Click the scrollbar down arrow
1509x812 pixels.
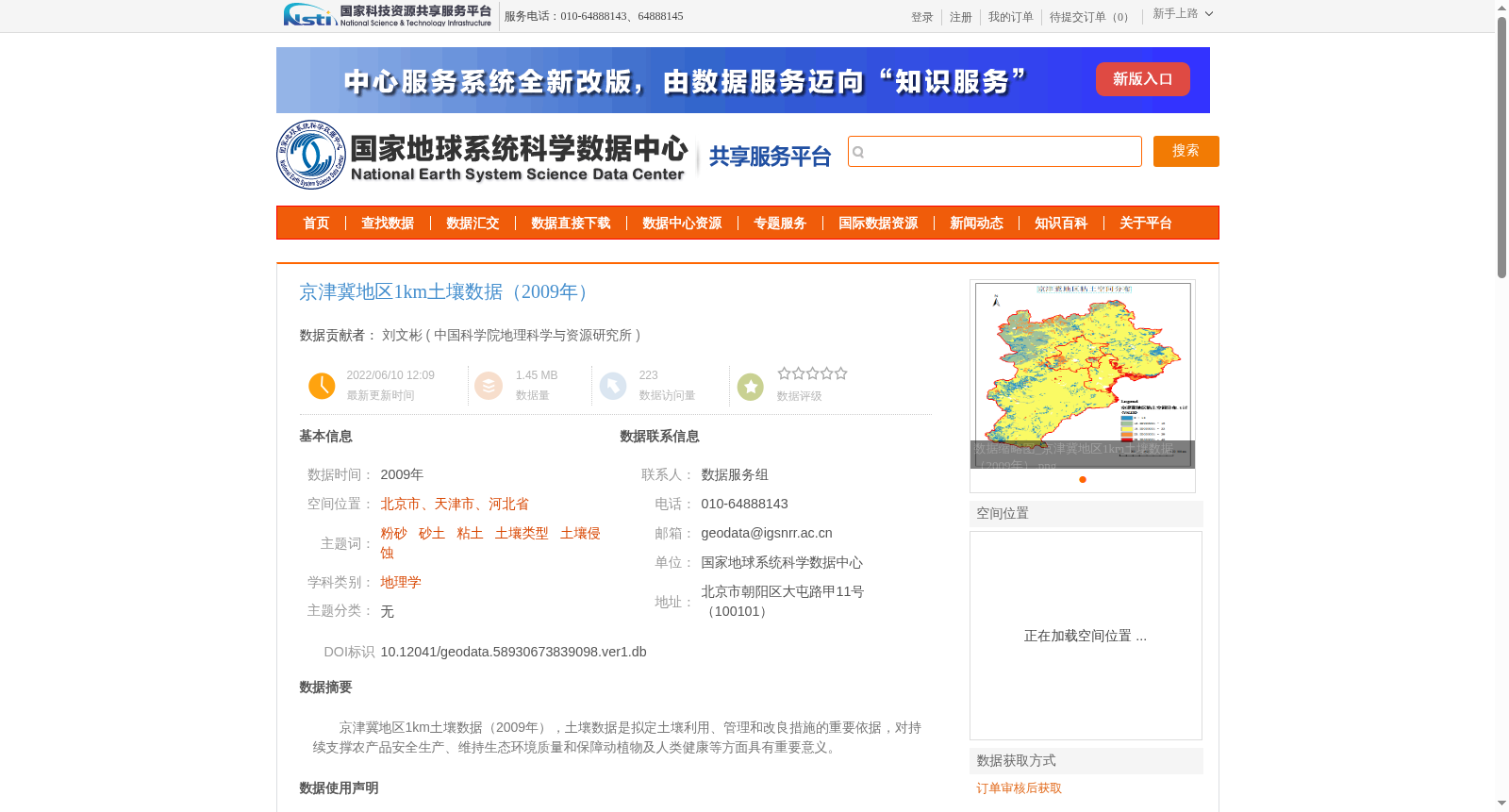pyautogui.click(x=1501, y=804)
